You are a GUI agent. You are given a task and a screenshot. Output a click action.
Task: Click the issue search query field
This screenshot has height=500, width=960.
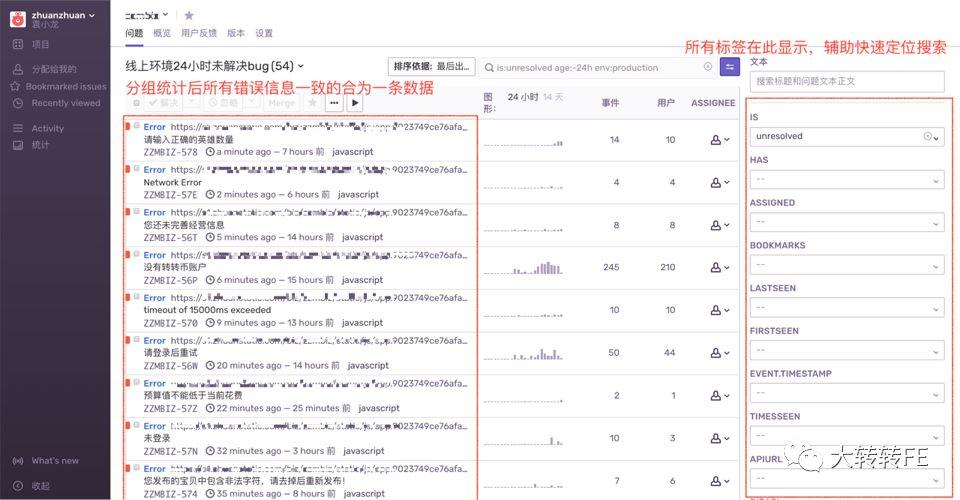[598, 67]
